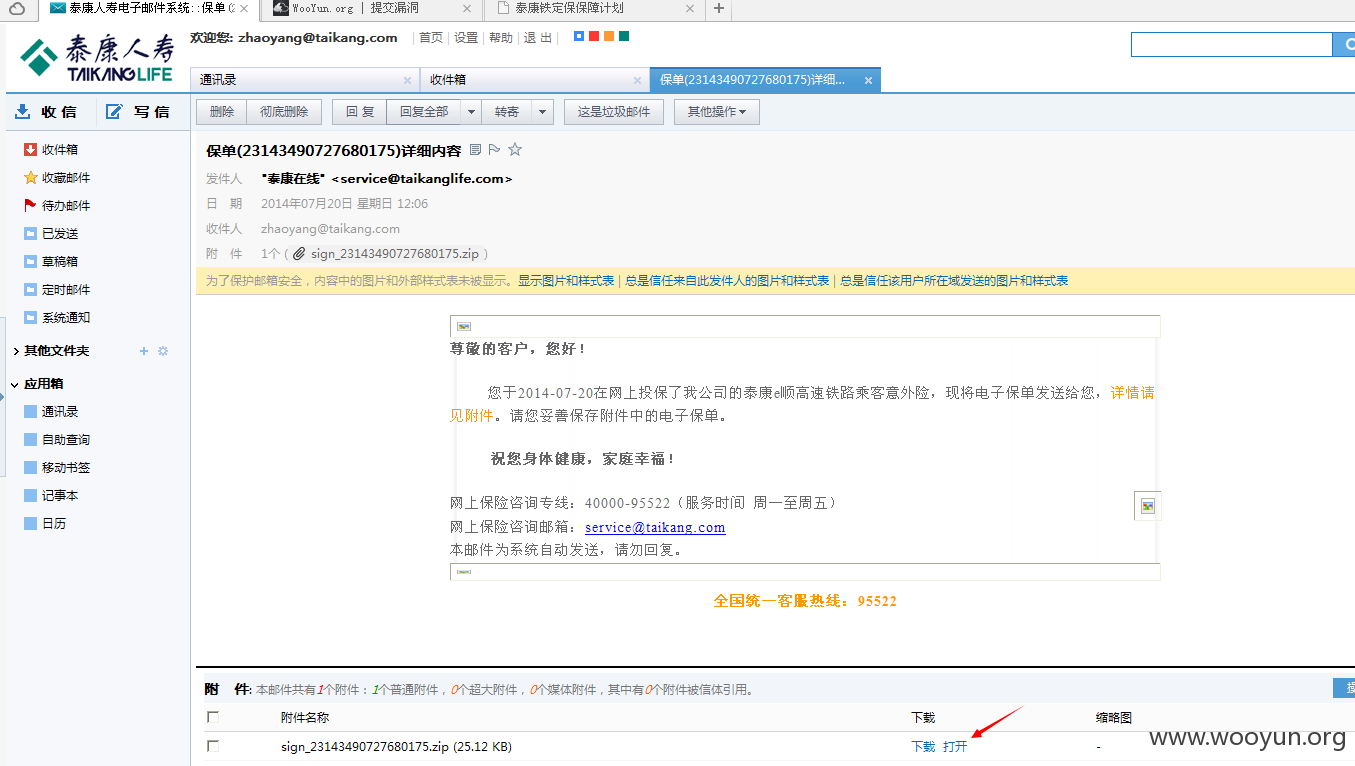
Task: Open 记事本 notepad sidebar icon
Action: click(30, 496)
